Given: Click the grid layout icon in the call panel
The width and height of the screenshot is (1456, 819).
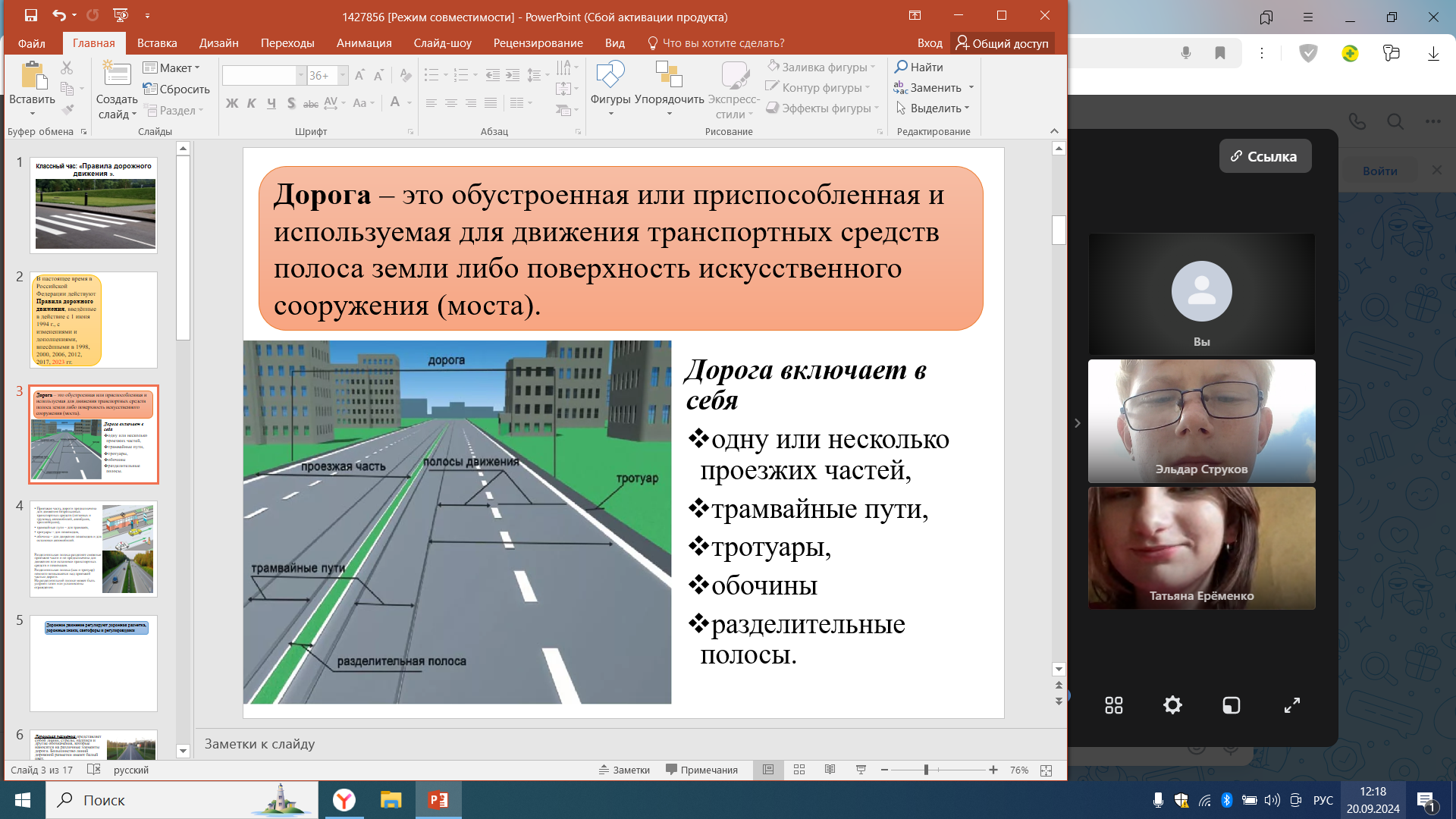Looking at the screenshot, I should pos(1113,705).
